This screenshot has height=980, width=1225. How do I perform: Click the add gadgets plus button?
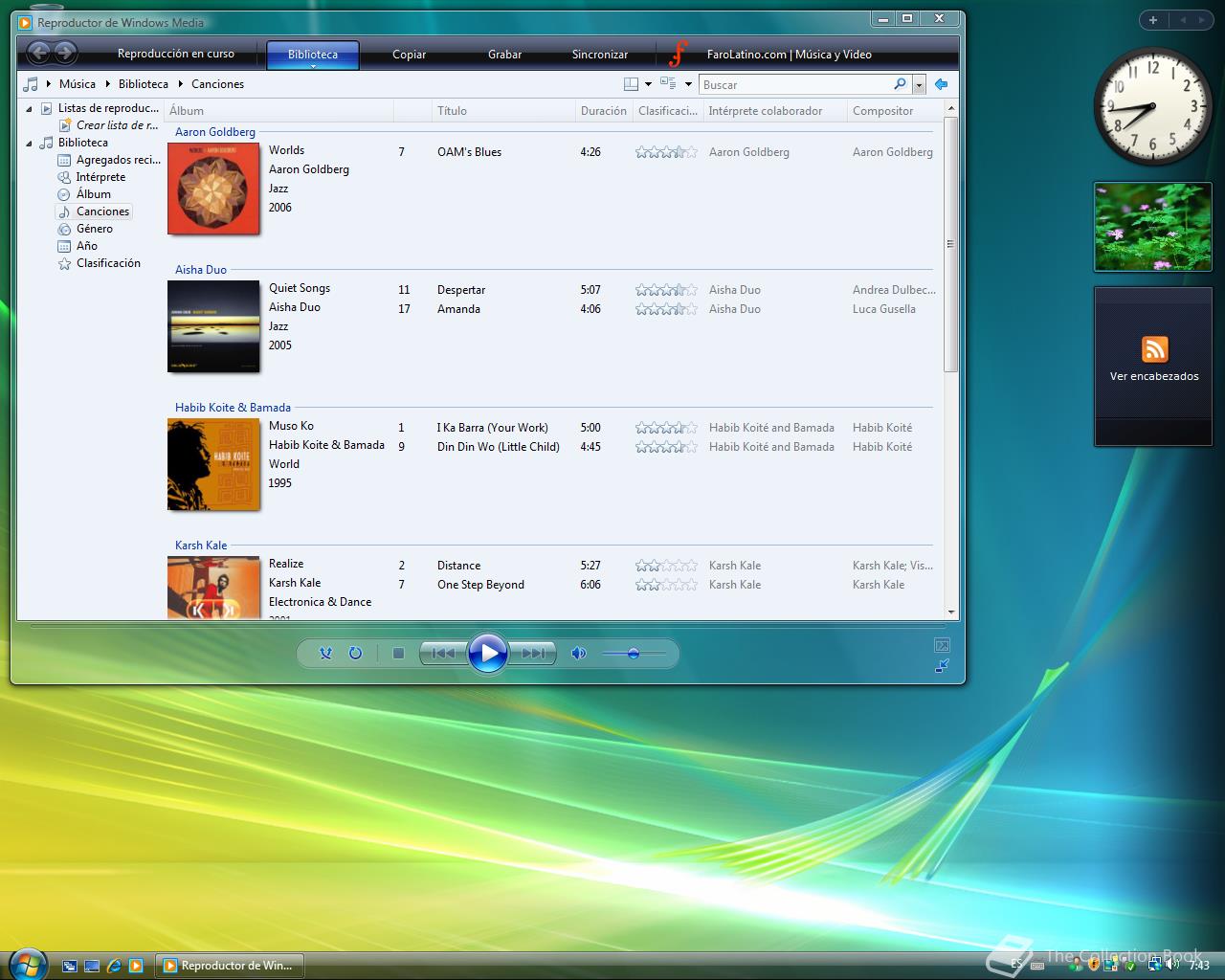1153,20
